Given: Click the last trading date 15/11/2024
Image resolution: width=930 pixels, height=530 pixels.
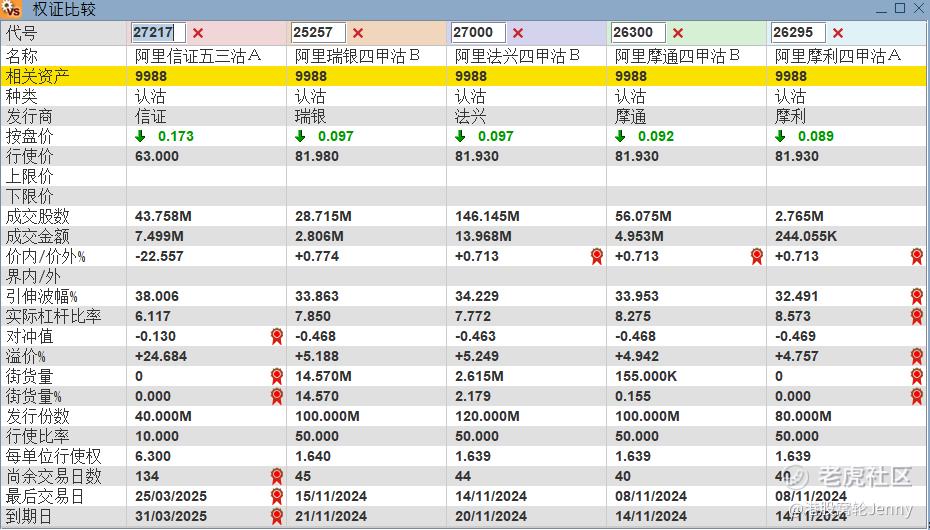Looking at the screenshot, I should tap(331, 496).
